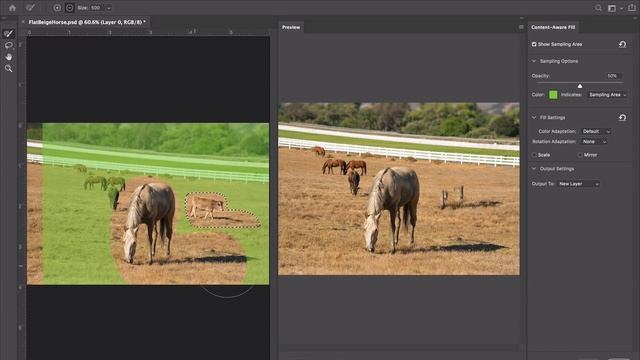Select the Content-Aware Fill panel tab
Image resolution: width=640 pixels, height=360 pixels.
[553, 27]
